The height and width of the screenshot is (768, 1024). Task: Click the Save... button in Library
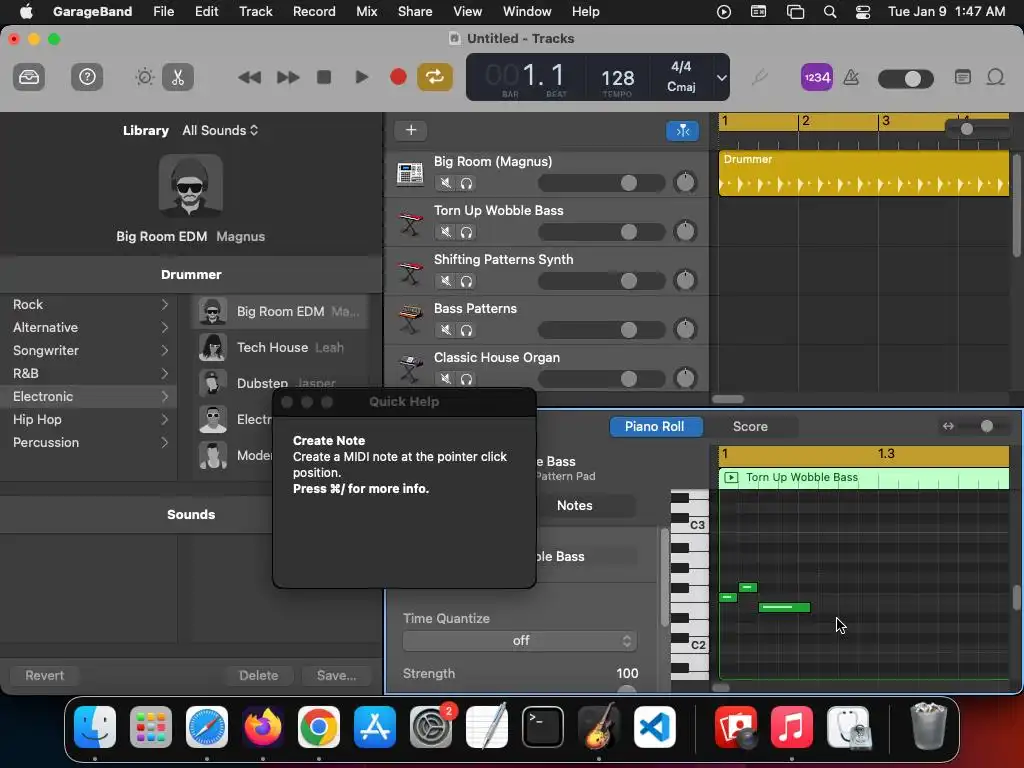pyautogui.click(x=337, y=675)
